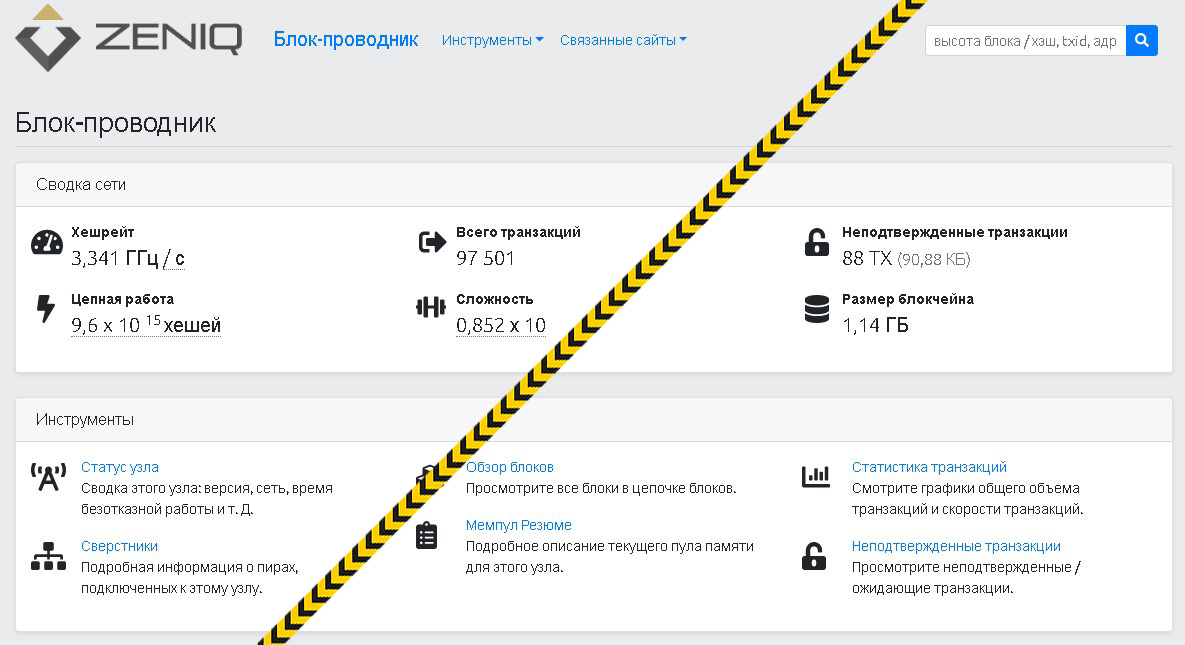Click the Мемпул Резюме clipboard icon
The image size is (1185, 645).
click(x=427, y=535)
